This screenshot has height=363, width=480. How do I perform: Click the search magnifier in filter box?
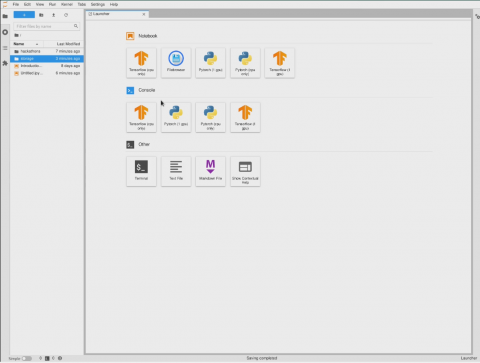click(76, 26)
